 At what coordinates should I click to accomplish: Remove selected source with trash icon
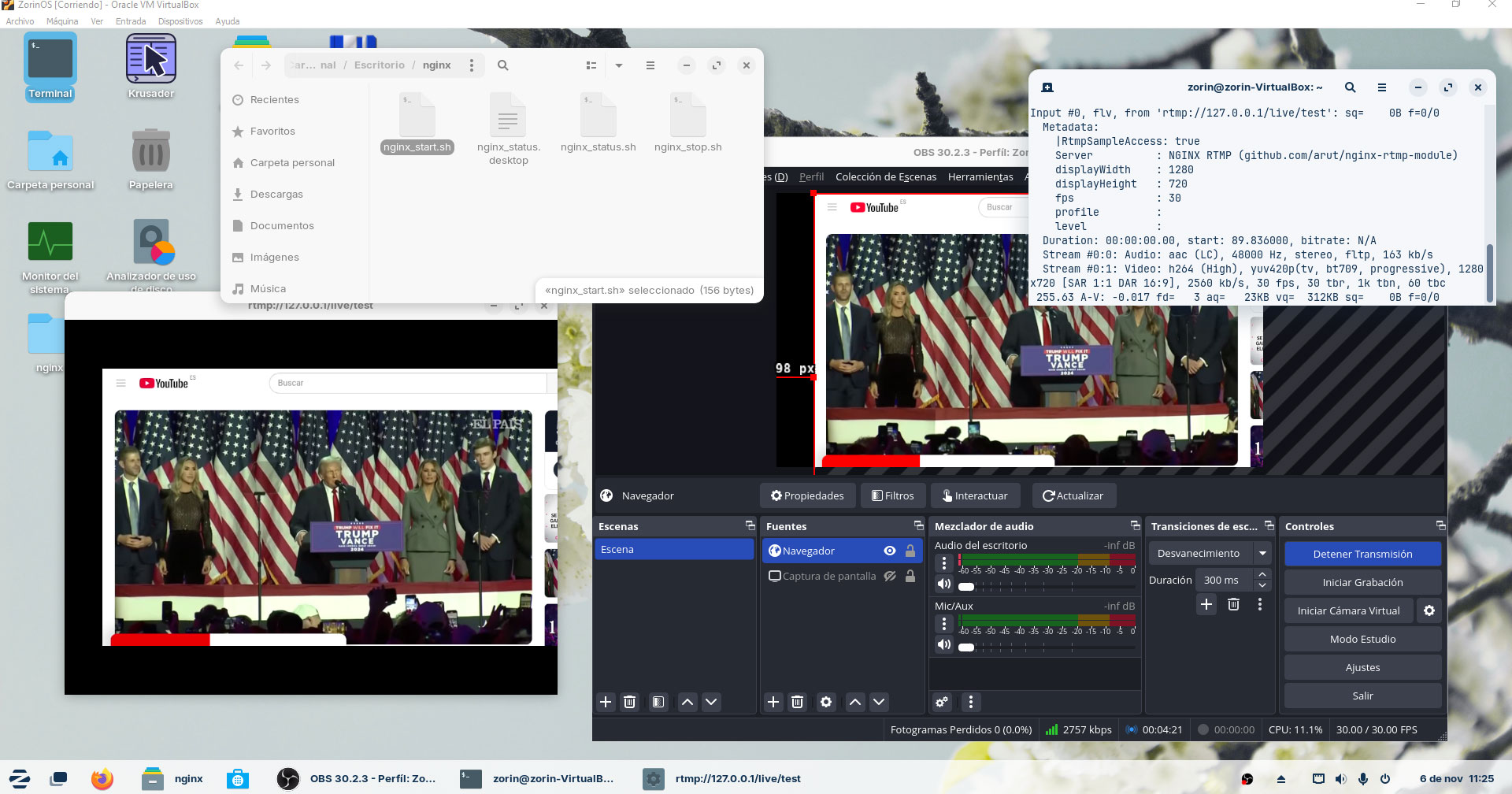pyautogui.click(x=797, y=702)
